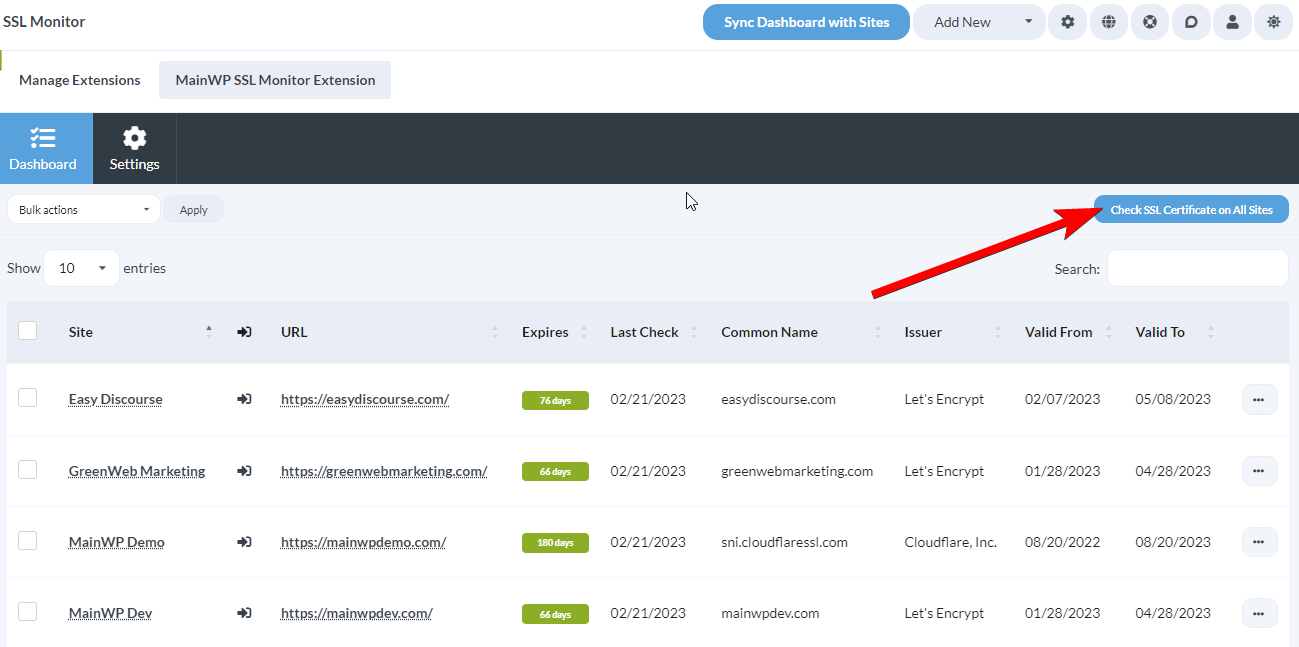Viewport: 1299px width, 647px height.
Task: Open the help lifebuoy icon
Action: click(x=1149, y=21)
